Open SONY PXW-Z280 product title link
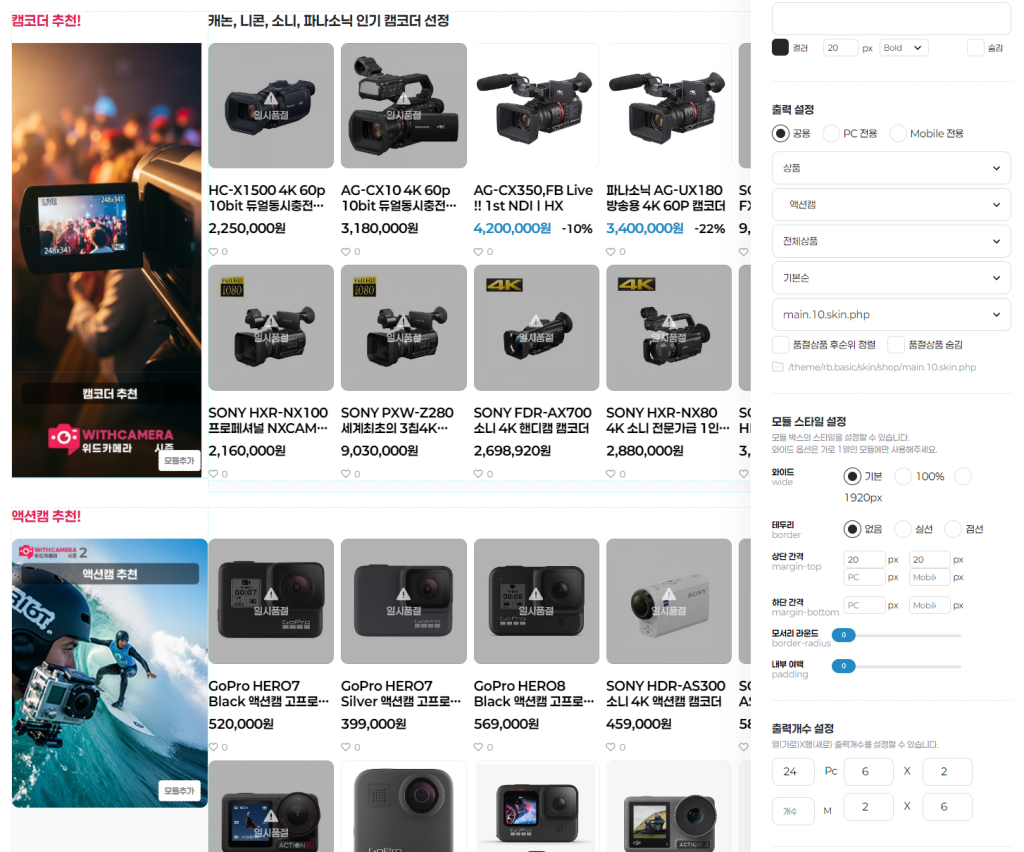Image resolution: width=1024 pixels, height=852 pixels. pyautogui.click(x=397, y=420)
